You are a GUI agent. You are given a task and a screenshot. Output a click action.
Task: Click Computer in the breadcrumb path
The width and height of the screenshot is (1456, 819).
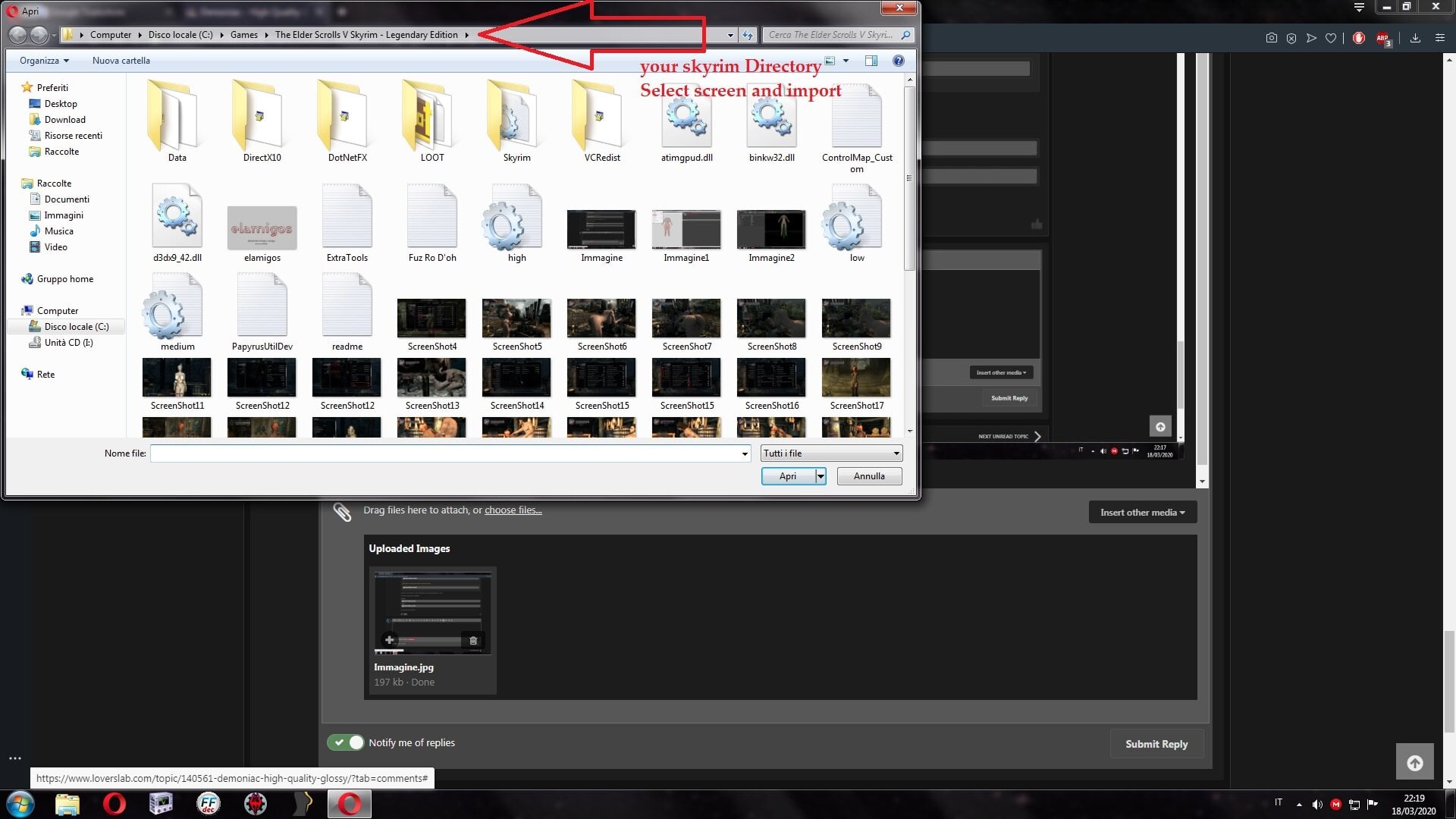111,35
